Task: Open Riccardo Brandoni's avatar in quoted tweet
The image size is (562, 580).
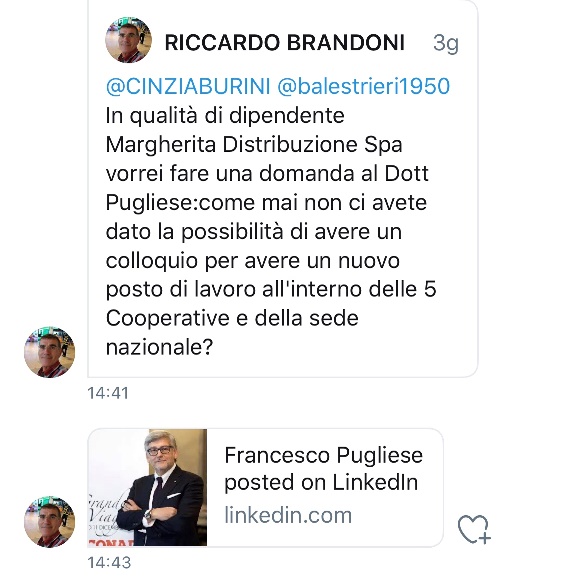Action: [128, 40]
